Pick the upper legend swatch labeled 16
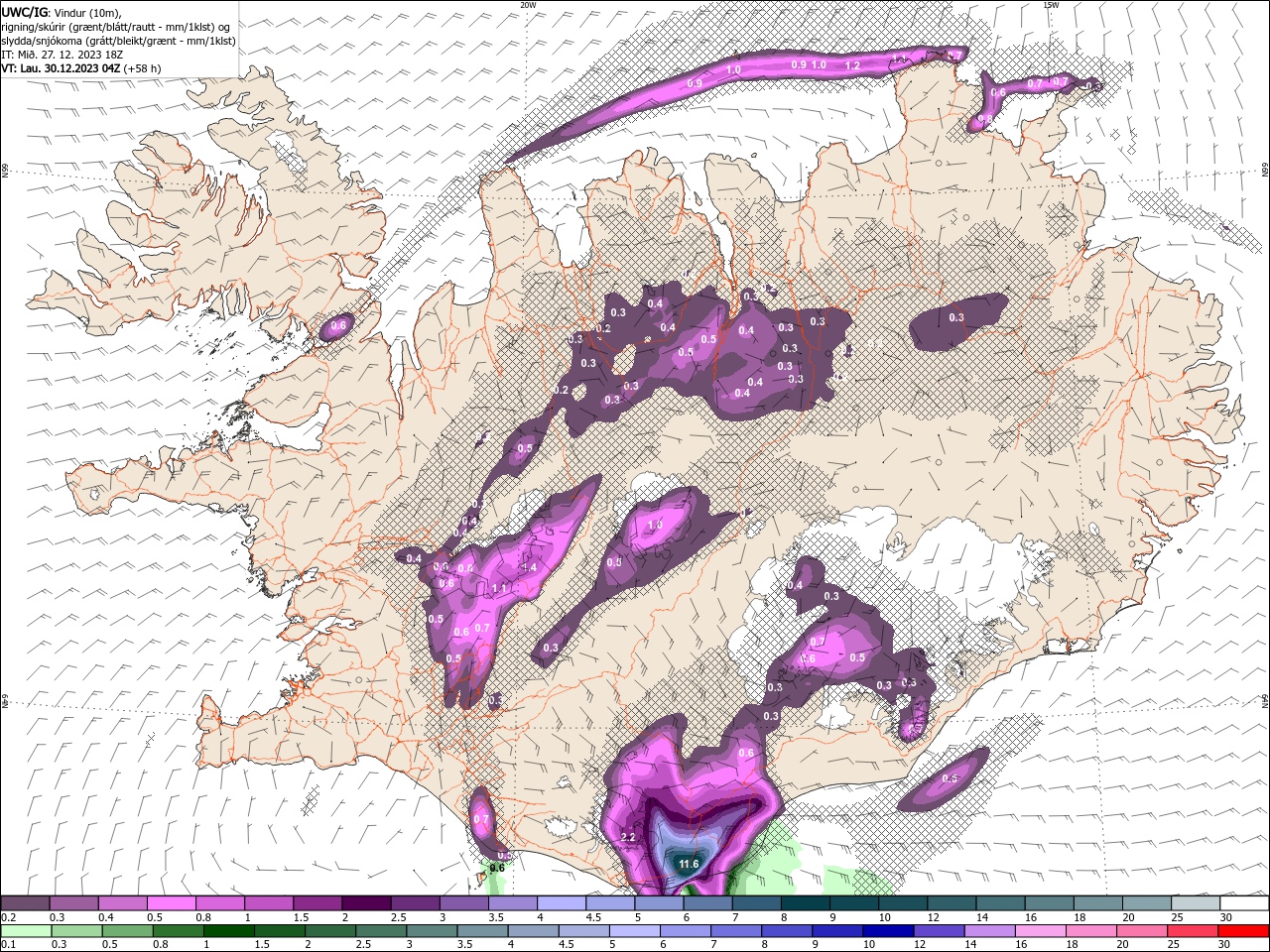The image size is (1270, 952). coord(1050,903)
